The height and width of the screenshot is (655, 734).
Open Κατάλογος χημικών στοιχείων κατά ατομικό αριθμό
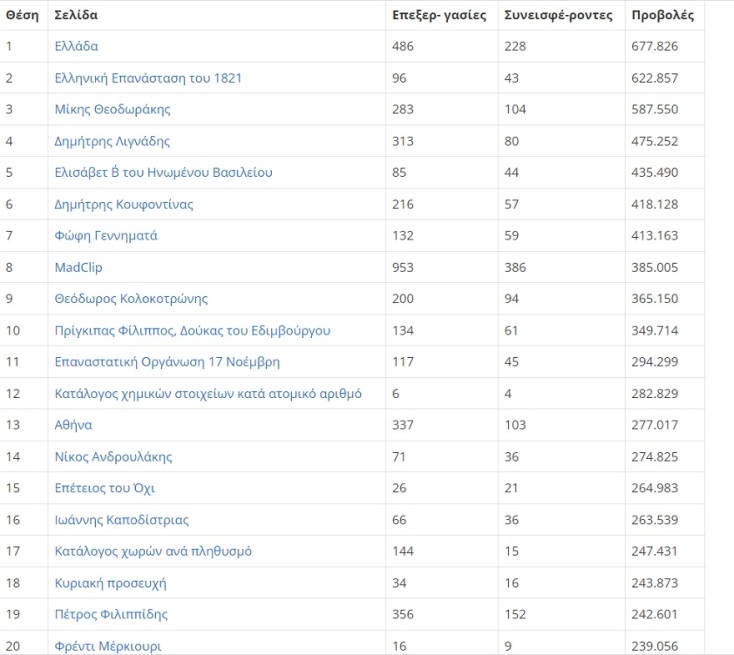[208, 394]
